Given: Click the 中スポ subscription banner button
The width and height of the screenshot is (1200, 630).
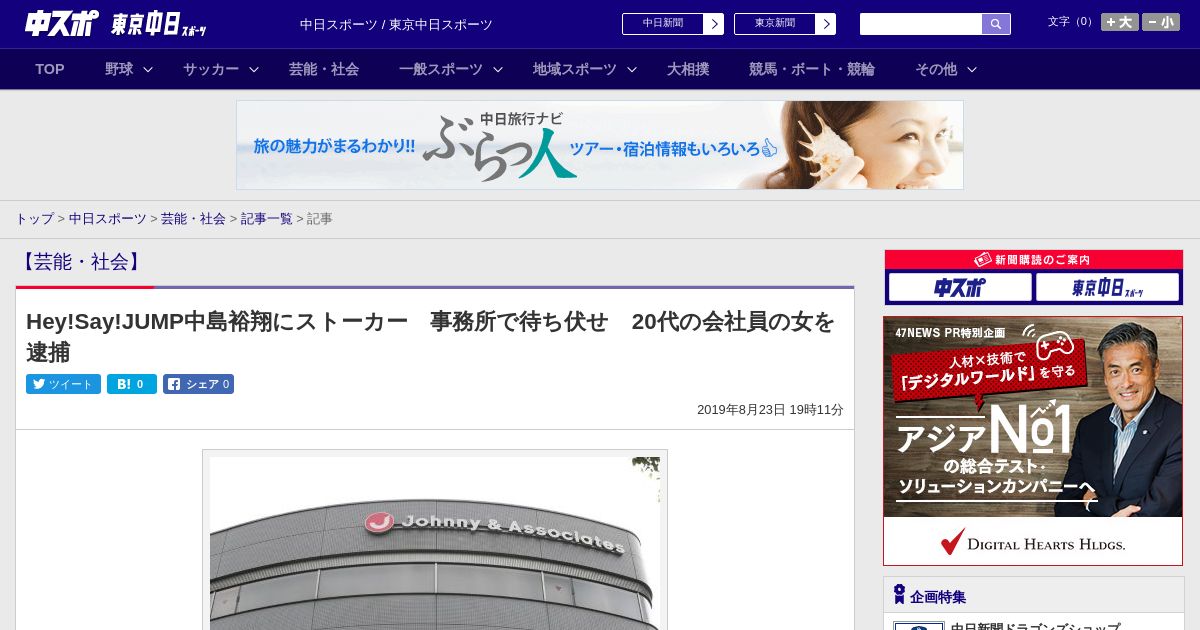Looking at the screenshot, I should point(960,288).
